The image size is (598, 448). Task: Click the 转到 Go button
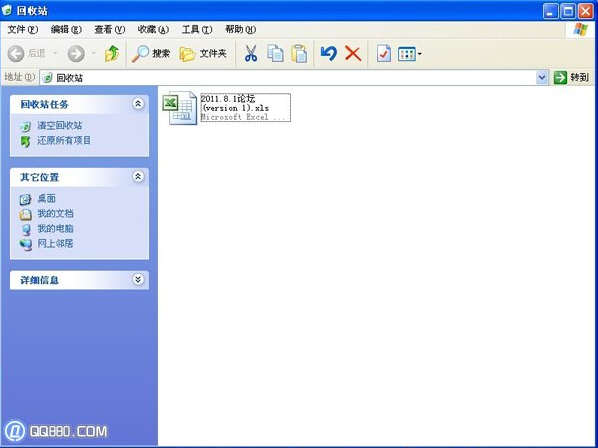click(x=572, y=78)
